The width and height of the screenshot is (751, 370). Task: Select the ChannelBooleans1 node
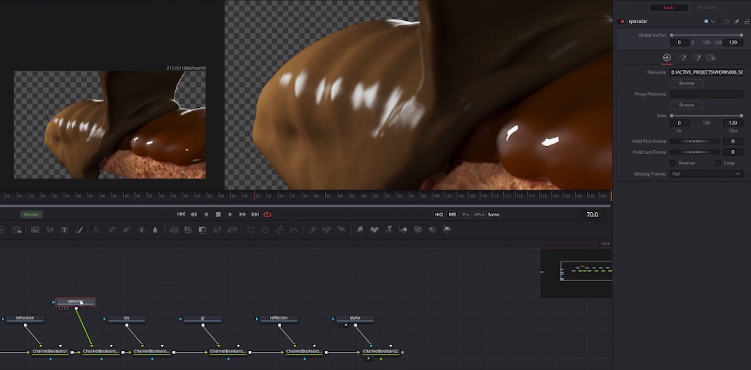(50, 352)
